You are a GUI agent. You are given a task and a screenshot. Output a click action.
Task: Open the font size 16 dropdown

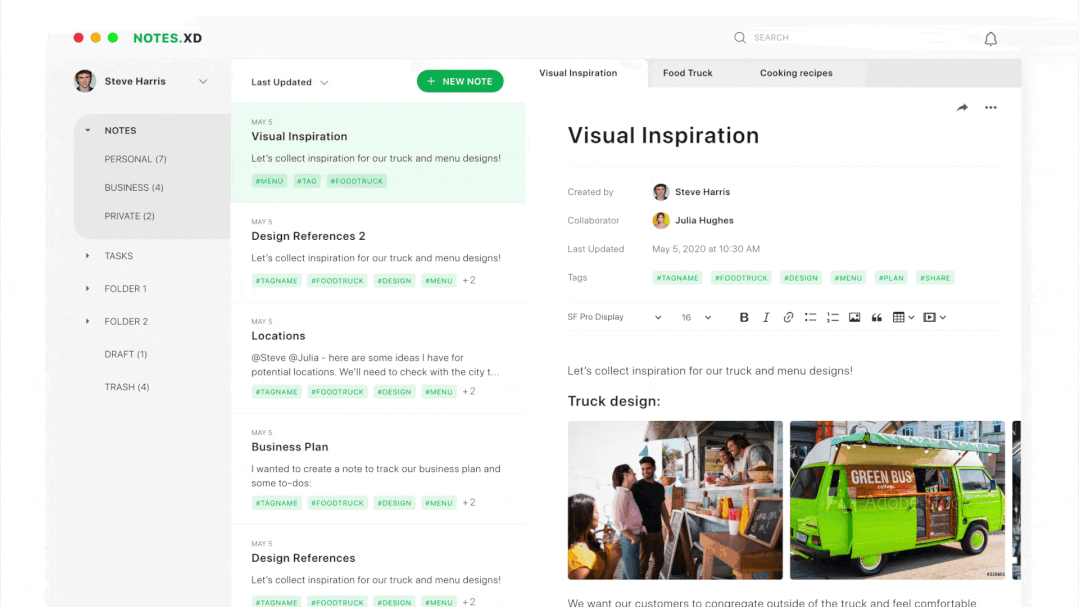[696, 317]
